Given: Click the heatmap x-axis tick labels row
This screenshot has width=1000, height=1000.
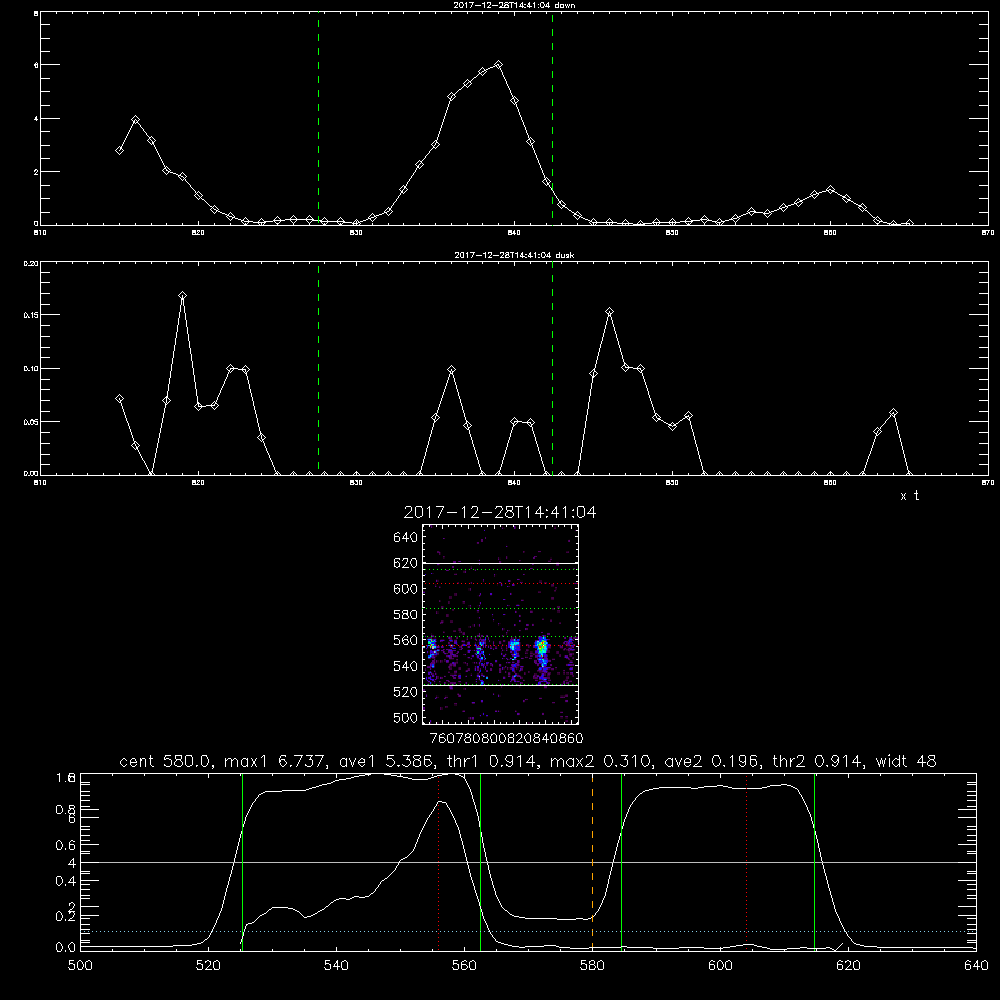Looking at the screenshot, I should [506, 738].
